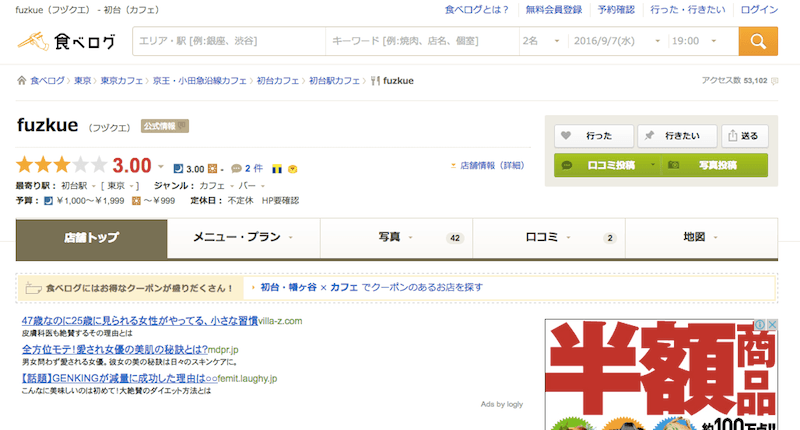800x430 pixels.
Task: Open the date 2016/9/7 dropdown
Action: click(x=617, y=41)
